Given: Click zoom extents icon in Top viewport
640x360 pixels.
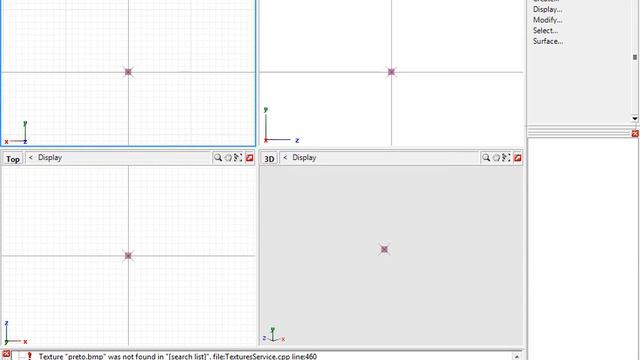Looking at the screenshot, I should (x=238, y=158).
